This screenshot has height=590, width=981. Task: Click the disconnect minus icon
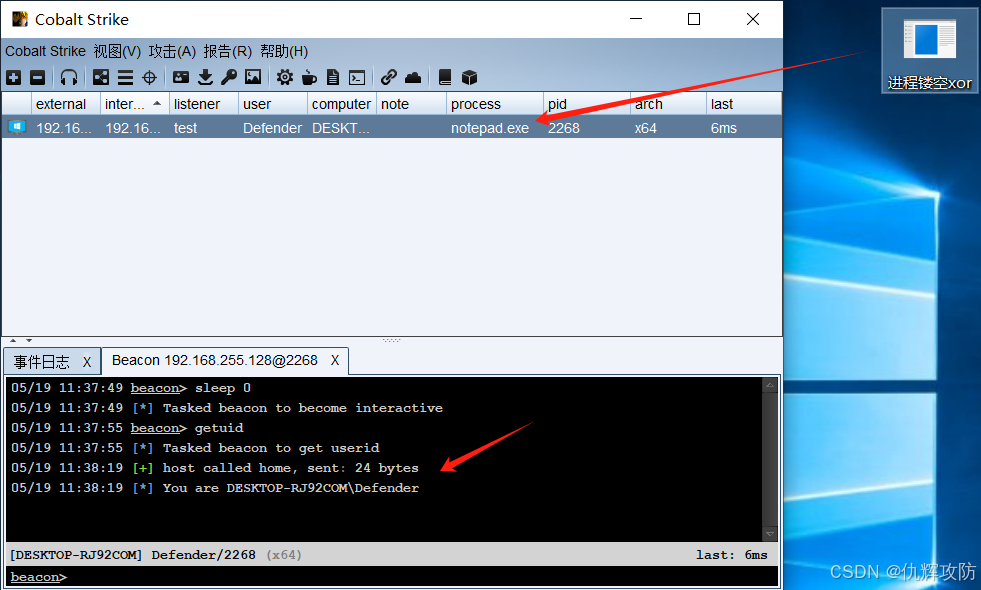coord(38,78)
